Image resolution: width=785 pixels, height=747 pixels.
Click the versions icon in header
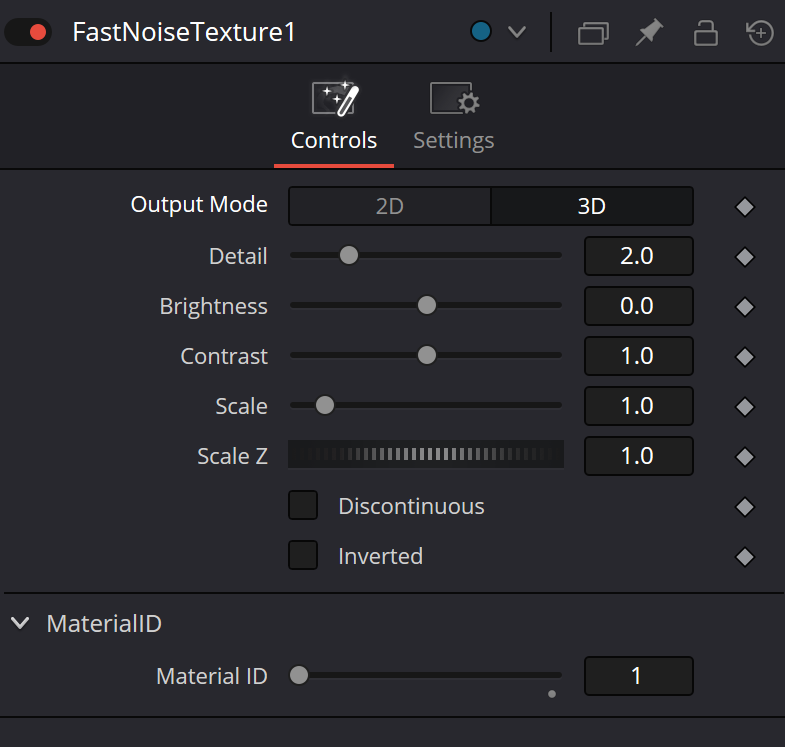[x=593, y=33]
